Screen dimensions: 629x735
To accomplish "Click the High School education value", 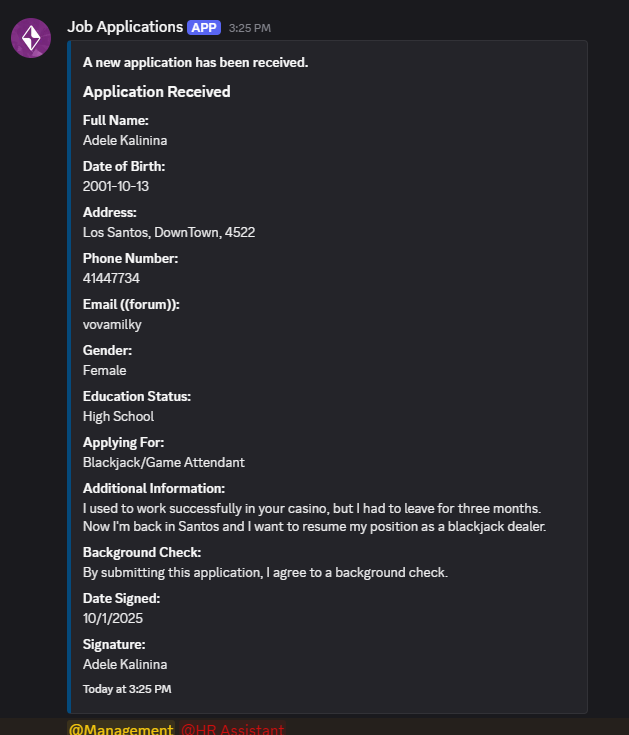I will coord(119,416).
